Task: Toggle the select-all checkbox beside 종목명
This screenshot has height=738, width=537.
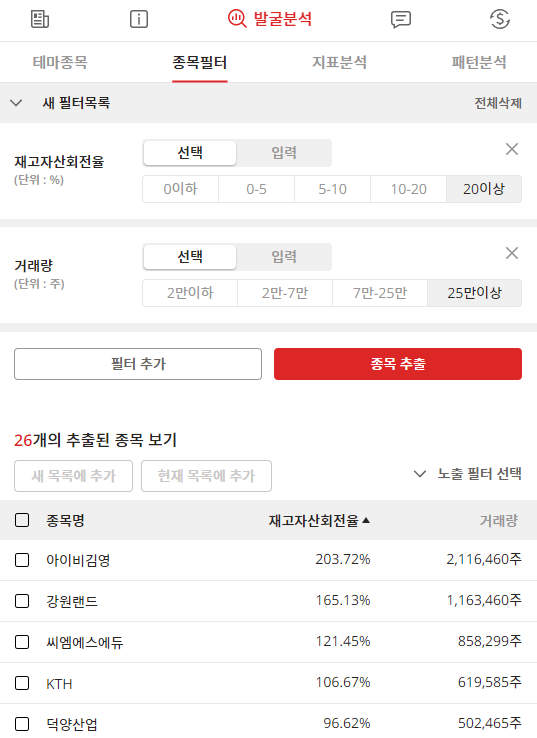Action: pos(22,520)
